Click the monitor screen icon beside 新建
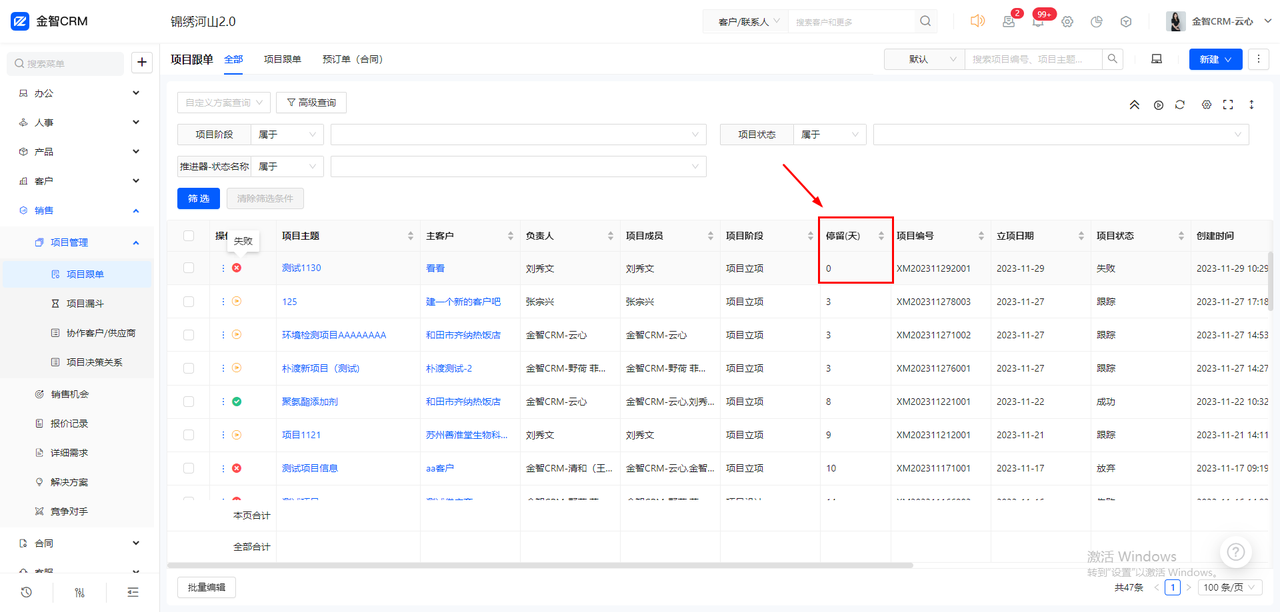1280x612 pixels. click(x=1157, y=59)
